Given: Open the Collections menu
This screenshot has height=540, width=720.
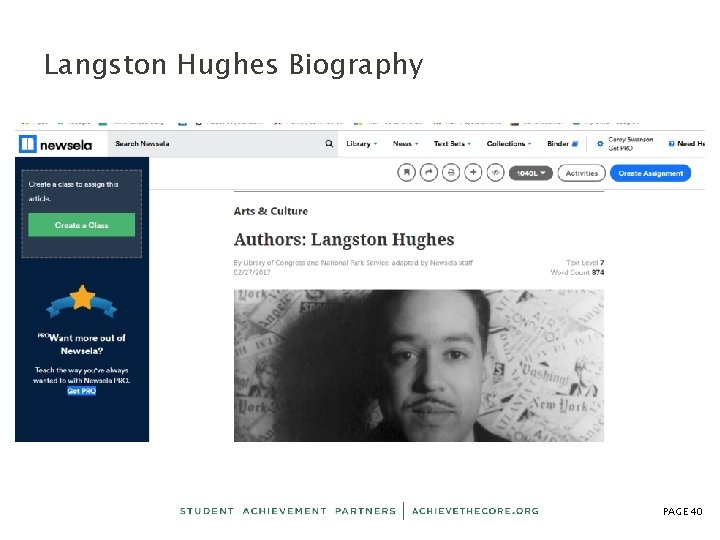Looking at the screenshot, I should (509, 144).
